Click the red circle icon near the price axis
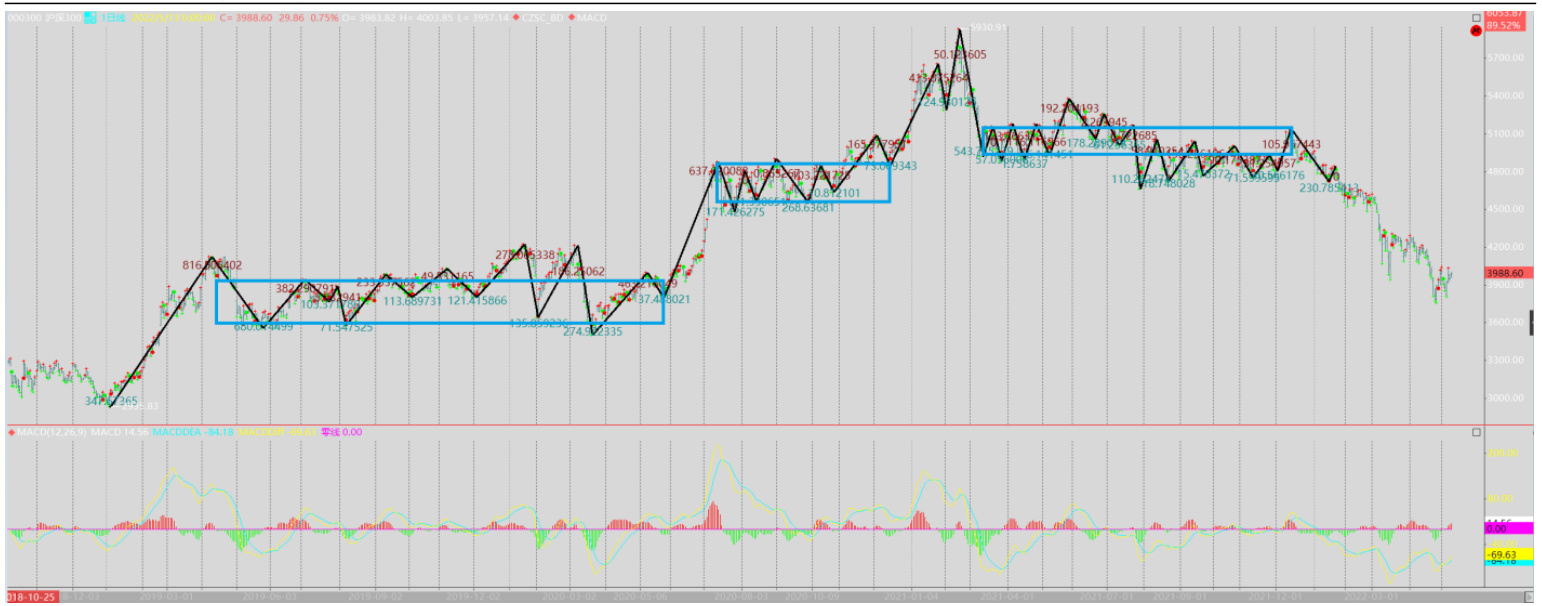Screen dimensions: 1542x606 [x=1474, y=32]
